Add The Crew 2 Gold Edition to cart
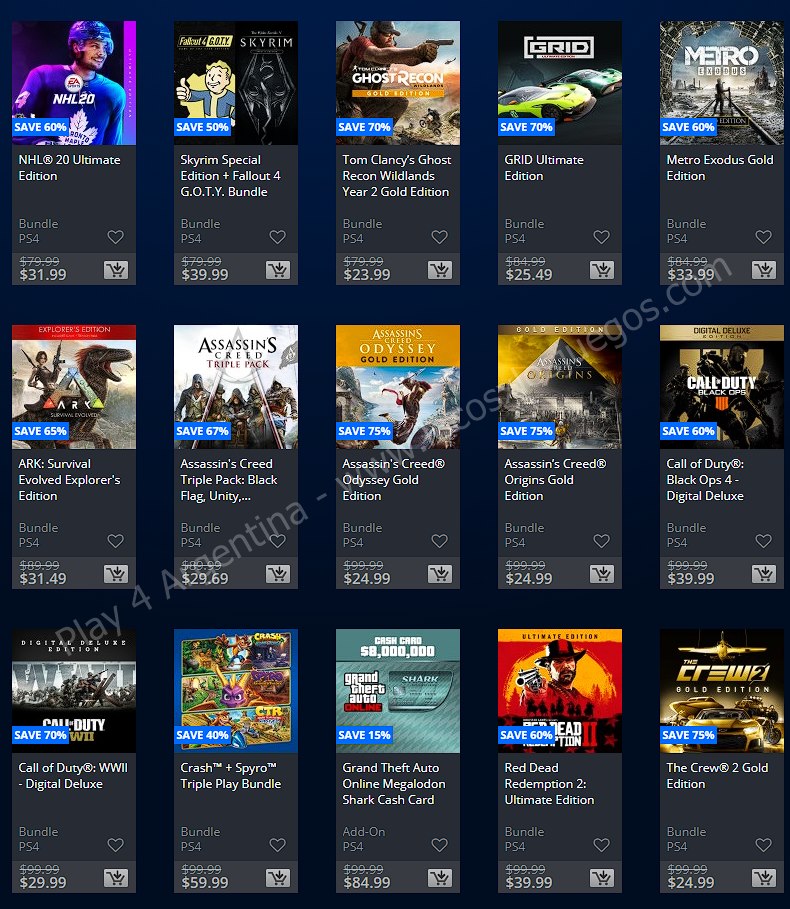The image size is (790, 909). click(763, 878)
